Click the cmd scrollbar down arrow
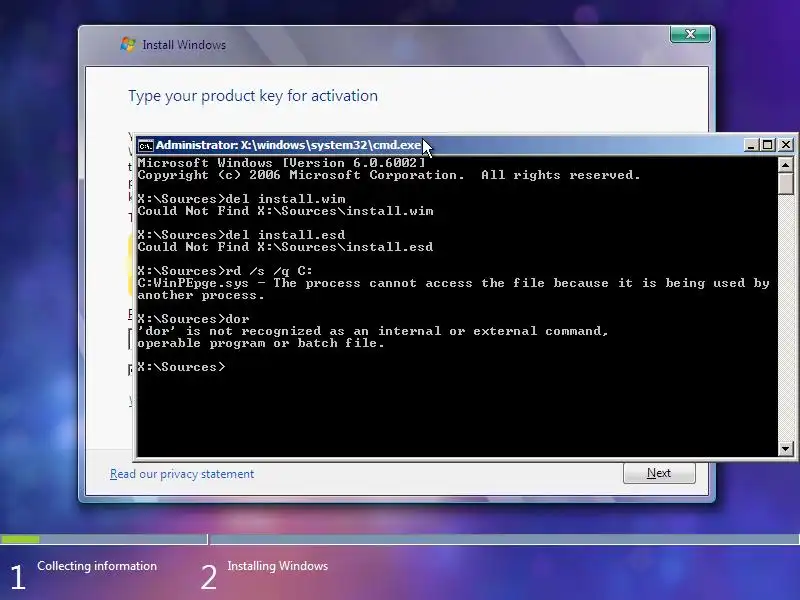 785,449
